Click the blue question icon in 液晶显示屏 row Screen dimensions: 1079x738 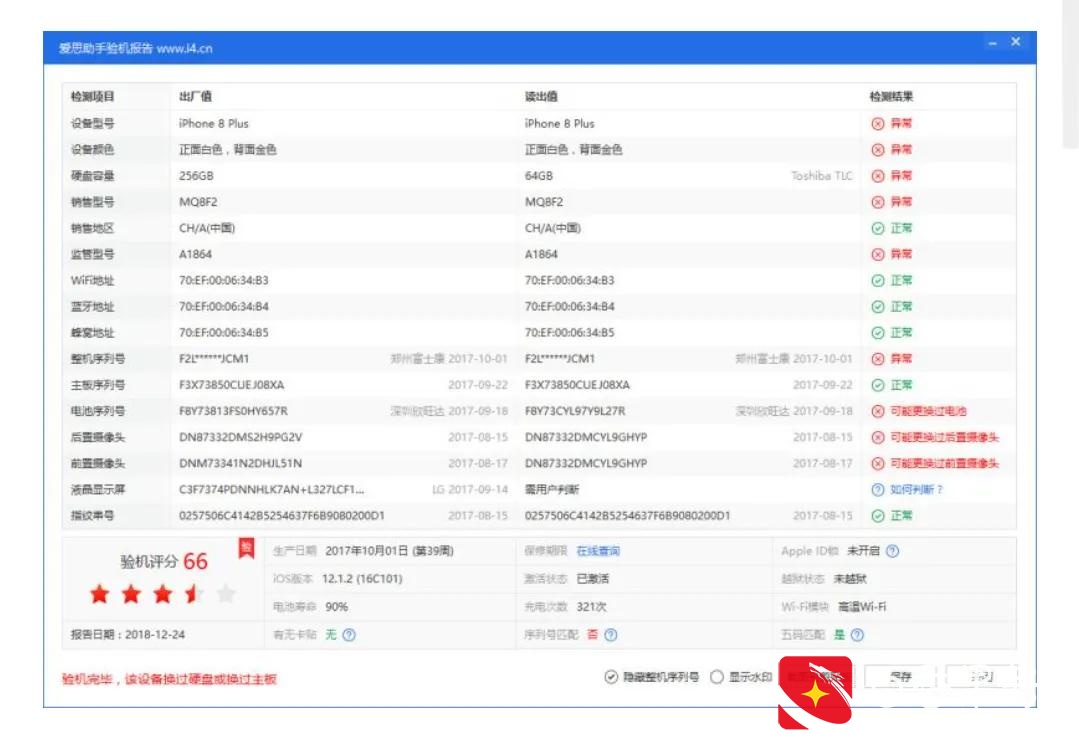[877, 489]
